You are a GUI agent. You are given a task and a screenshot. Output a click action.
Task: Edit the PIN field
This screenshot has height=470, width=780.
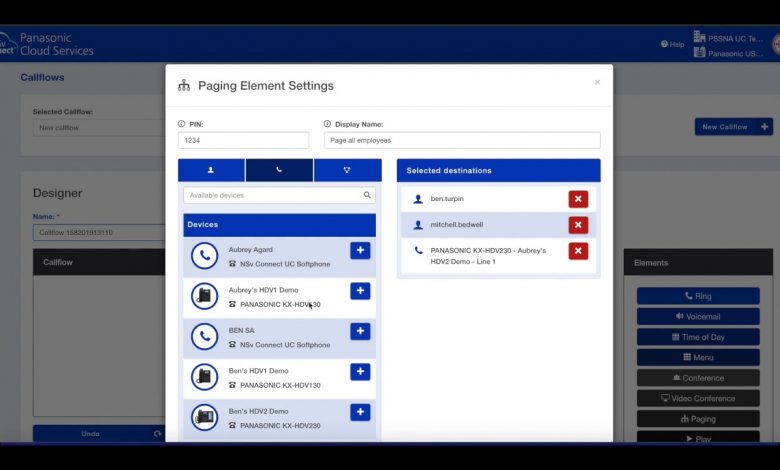coord(243,140)
